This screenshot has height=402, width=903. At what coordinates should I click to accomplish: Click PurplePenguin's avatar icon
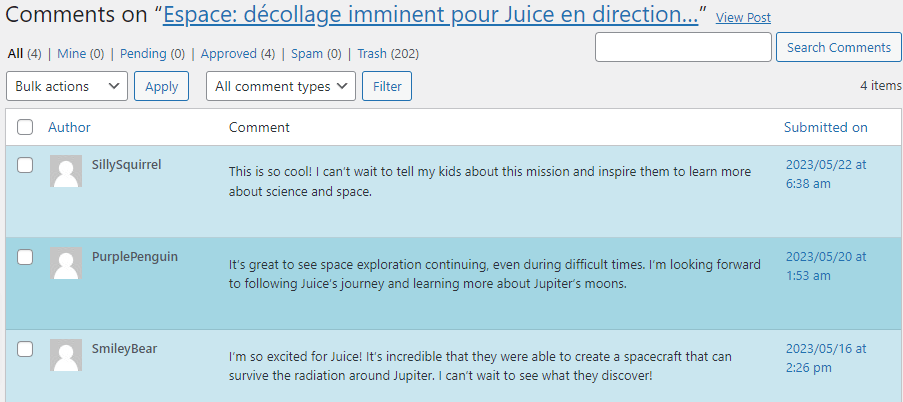click(x=66, y=263)
